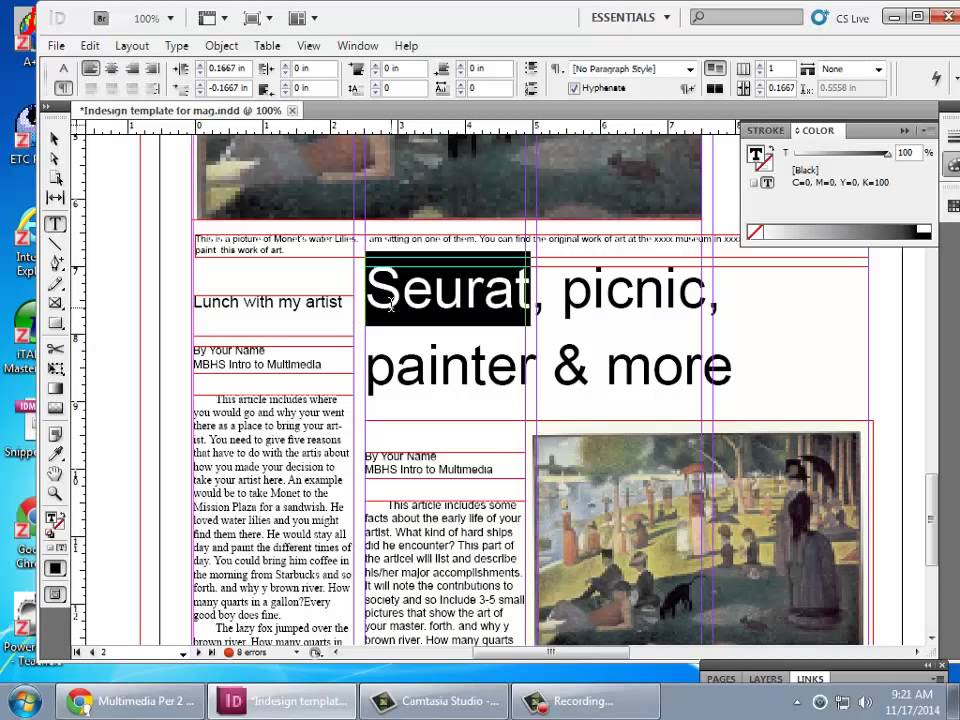Click the Align Right paragraph icon
The image size is (960, 720).
click(132, 69)
